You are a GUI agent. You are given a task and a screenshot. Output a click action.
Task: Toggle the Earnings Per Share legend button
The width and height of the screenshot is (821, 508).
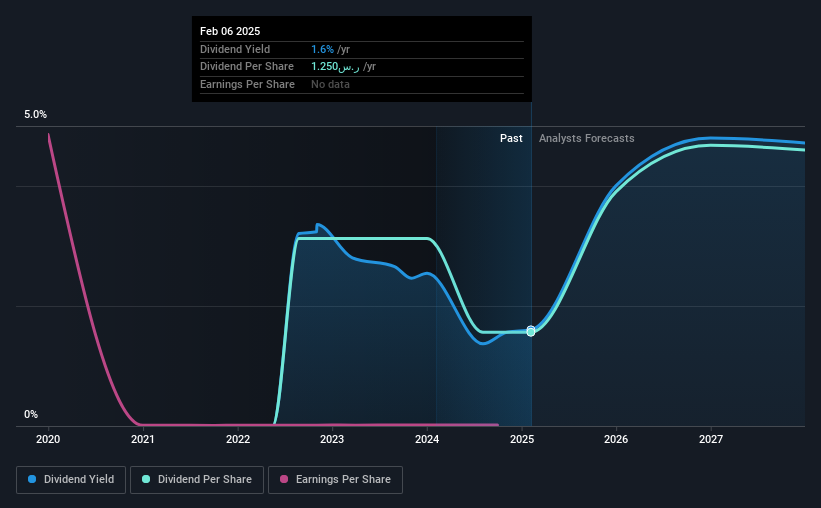[x=335, y=480]
